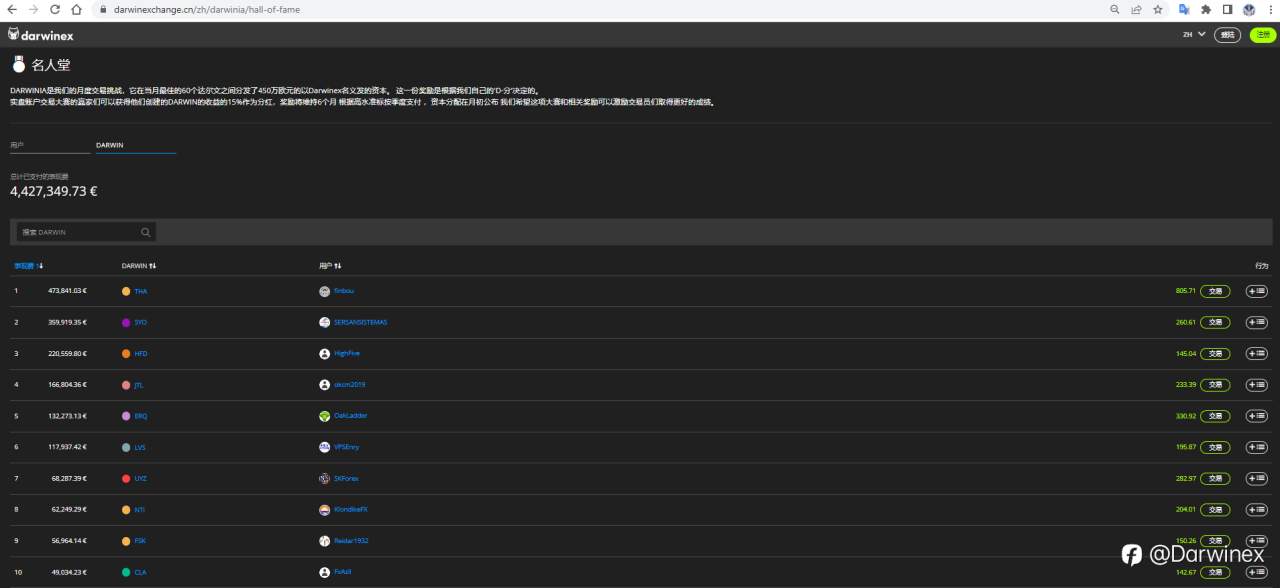Viewport: 1280px width, 588px height.
Task: Open the browser three-dot menu
Action: pyautogui.click(x=1270, y=9)
